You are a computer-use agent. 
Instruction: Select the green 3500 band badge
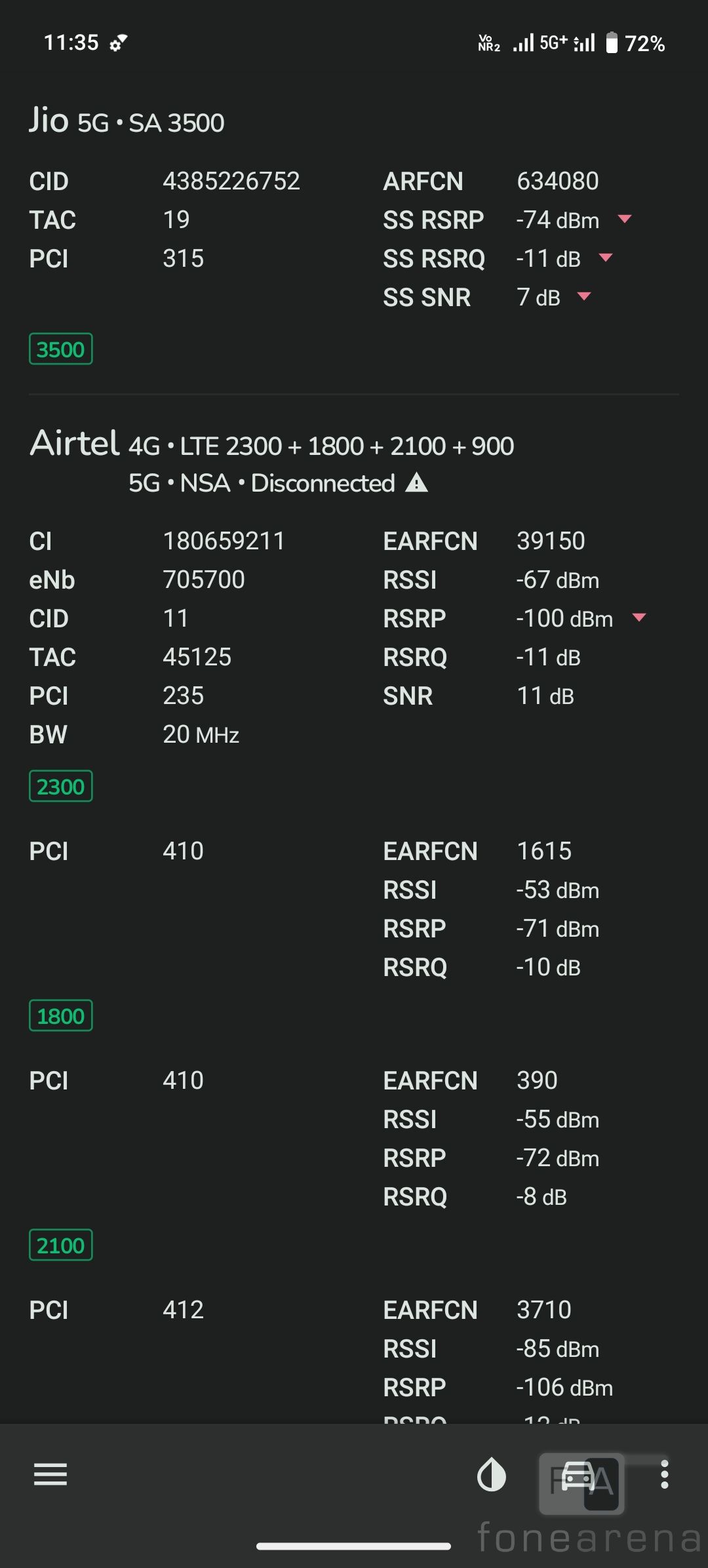[x=60, y=349]
